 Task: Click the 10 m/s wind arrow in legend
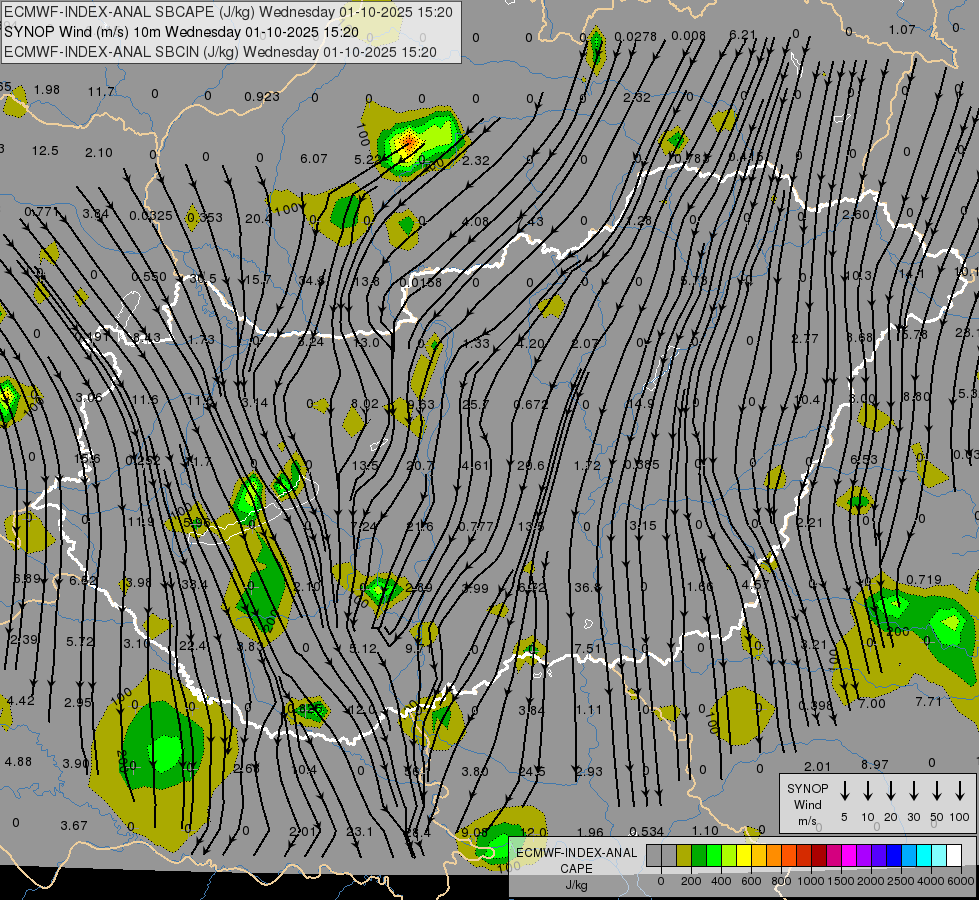pos(868,791)
